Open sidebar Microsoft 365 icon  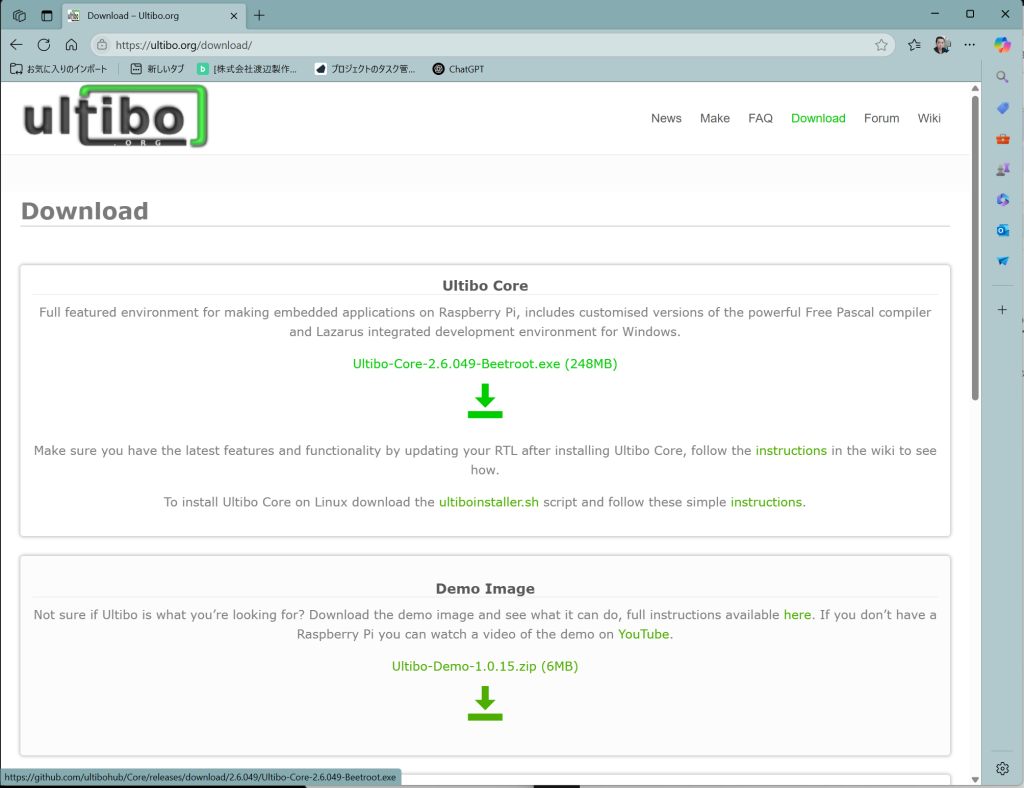[x=1002, y=200]
